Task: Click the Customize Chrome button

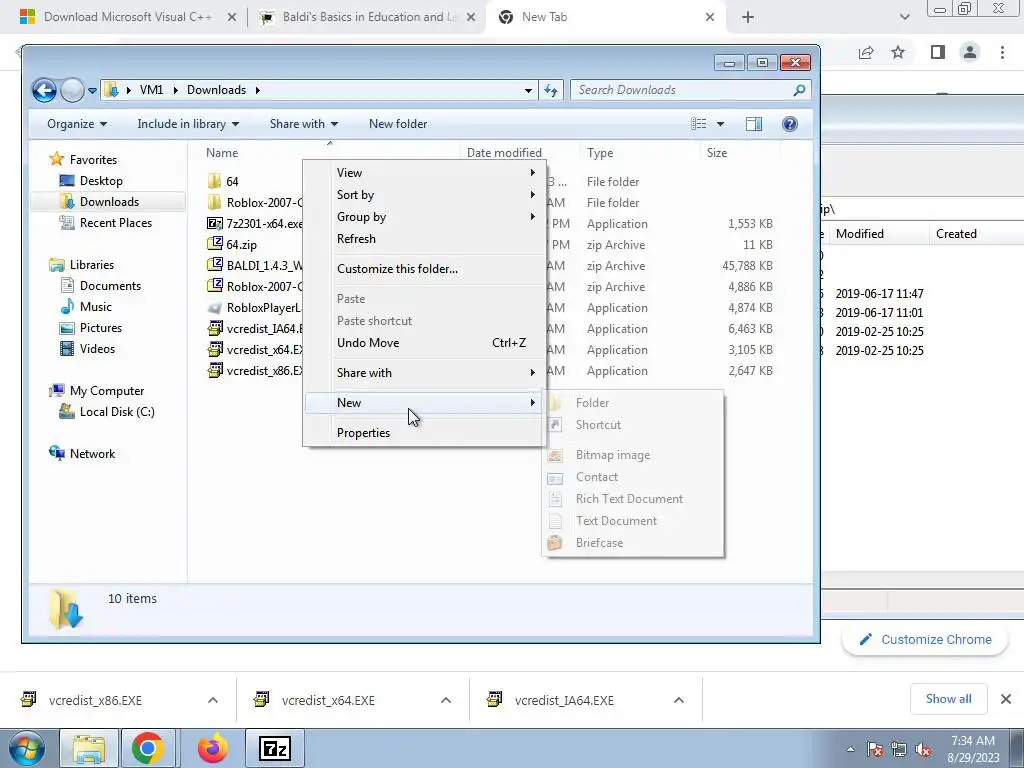Action: tap(925, 640)
